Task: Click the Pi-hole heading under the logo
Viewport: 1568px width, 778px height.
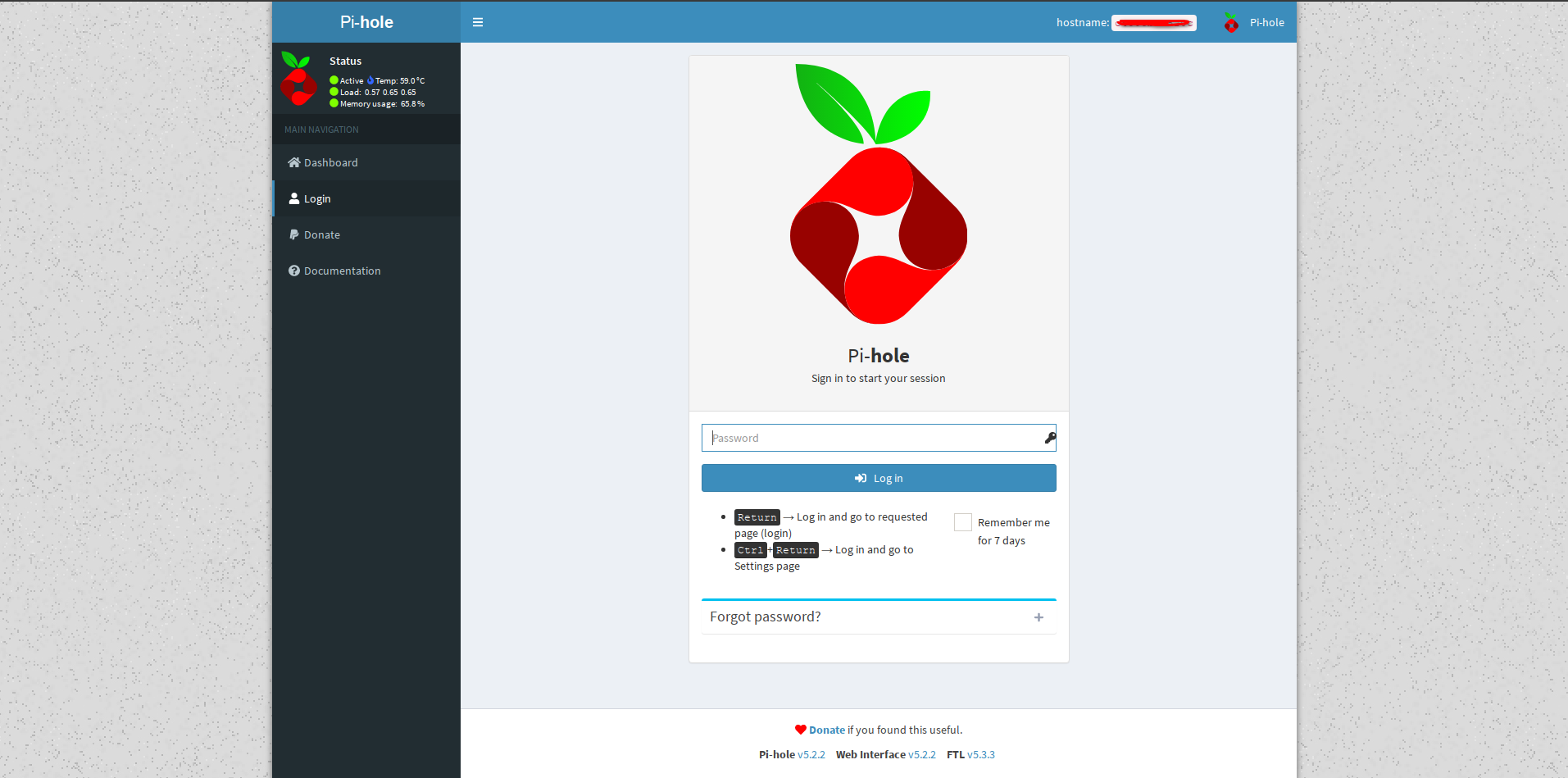Action: [x=879, y=355]
